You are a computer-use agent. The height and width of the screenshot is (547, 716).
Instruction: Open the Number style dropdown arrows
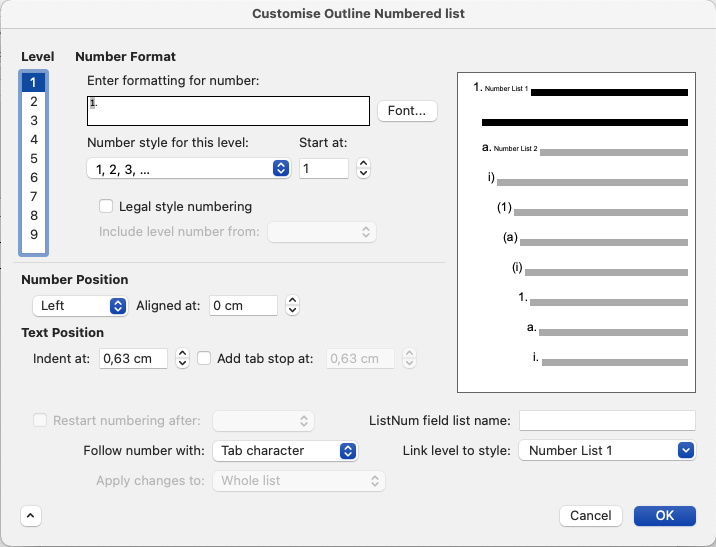point(281,168)
